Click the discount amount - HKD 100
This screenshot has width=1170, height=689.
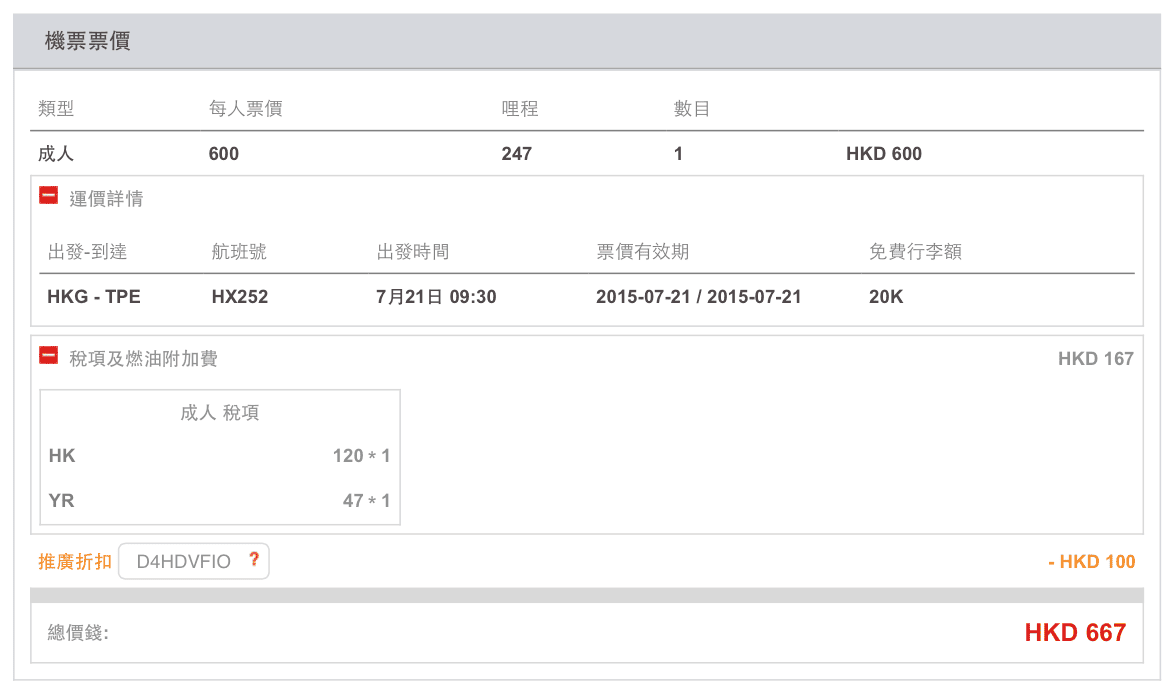click(1091, 561)
